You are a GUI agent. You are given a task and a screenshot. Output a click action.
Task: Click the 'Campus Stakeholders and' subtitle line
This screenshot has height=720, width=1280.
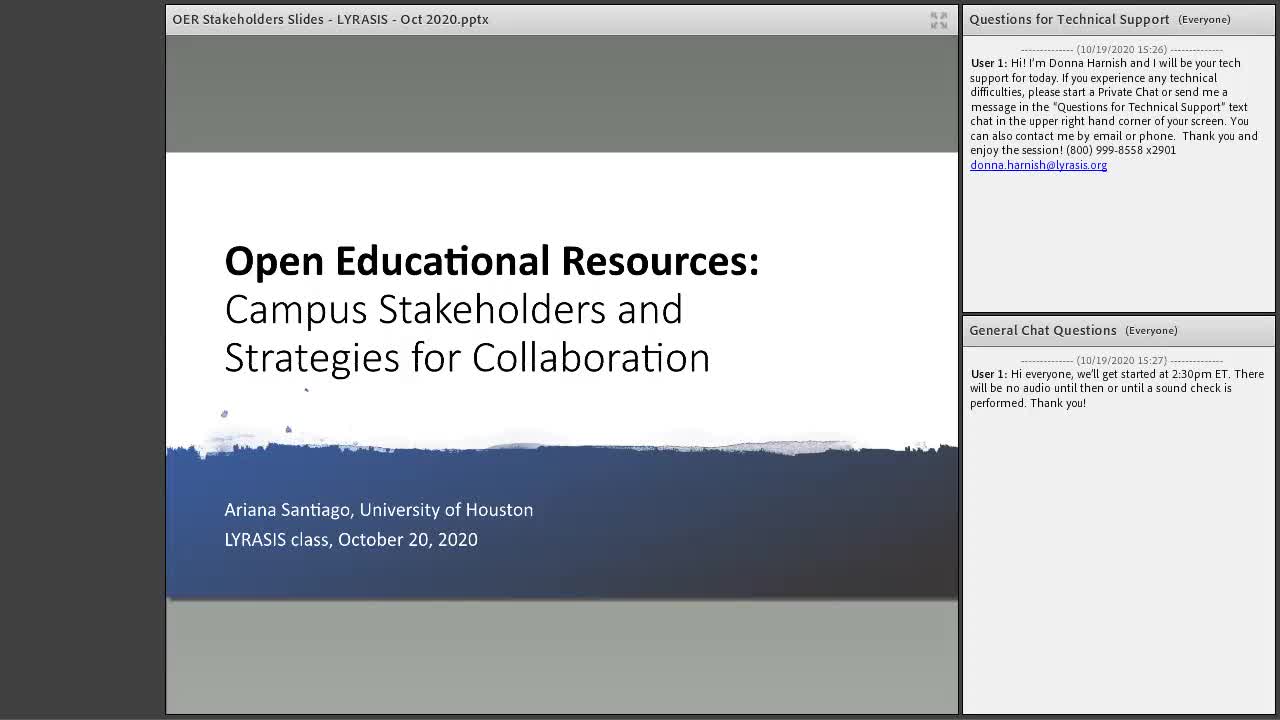(x=453, y=309)
